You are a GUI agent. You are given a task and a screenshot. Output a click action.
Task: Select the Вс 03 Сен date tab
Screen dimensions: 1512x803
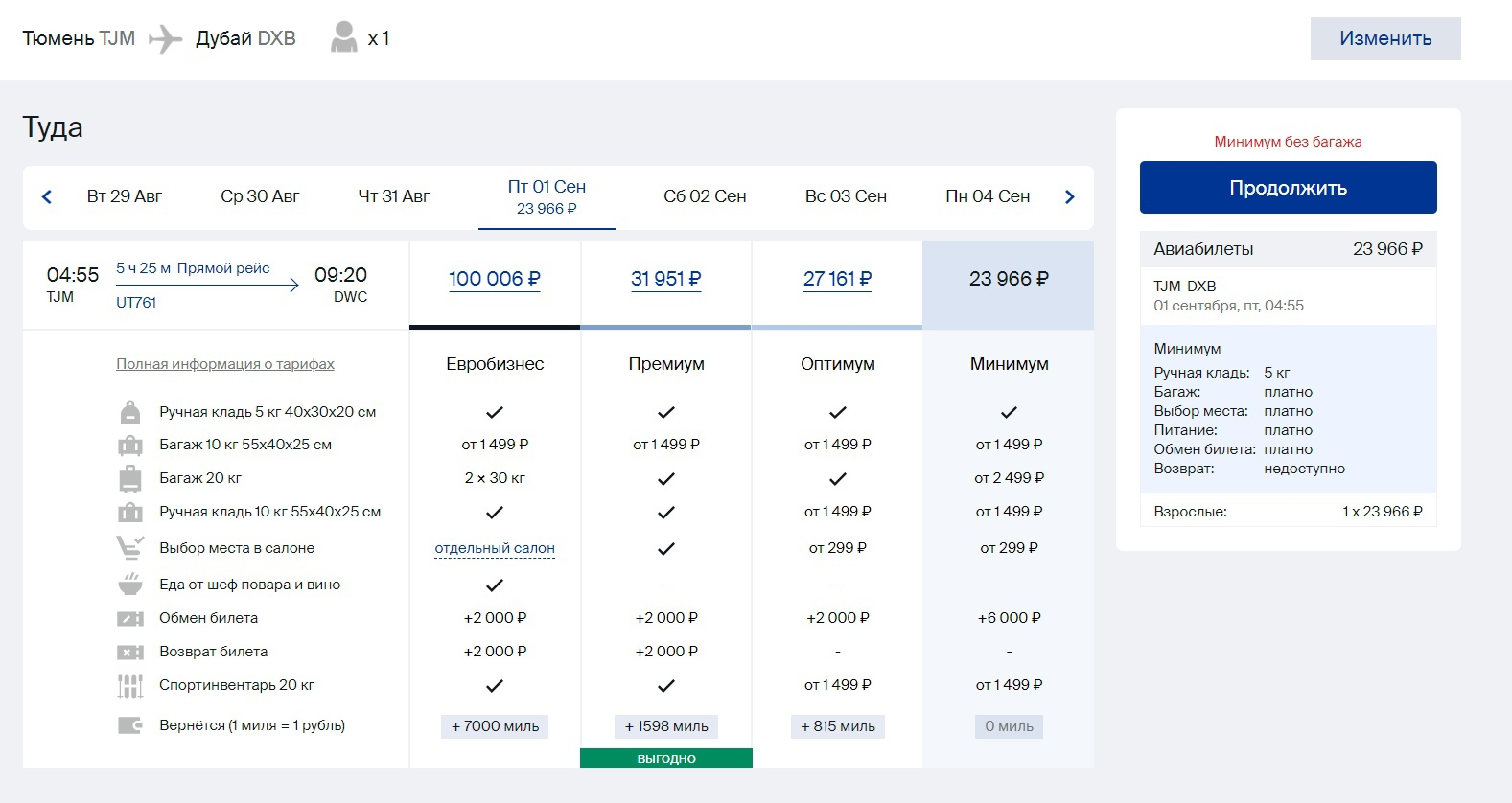point(846,196)
